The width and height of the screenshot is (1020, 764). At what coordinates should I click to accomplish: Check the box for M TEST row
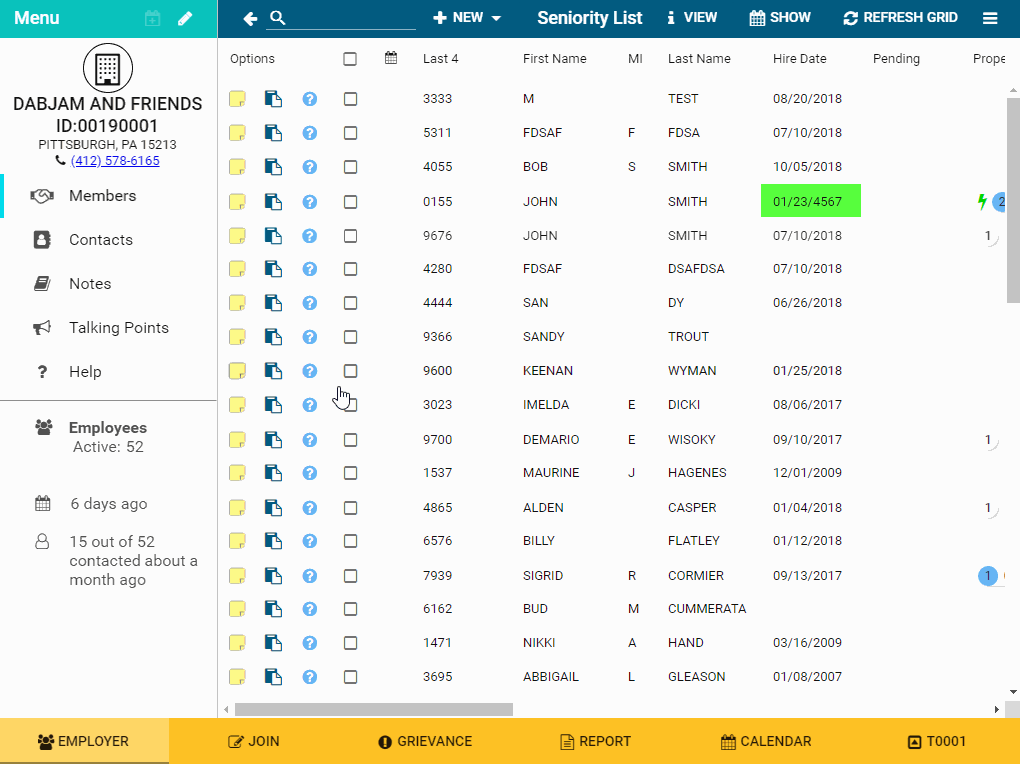coord(350,99)
